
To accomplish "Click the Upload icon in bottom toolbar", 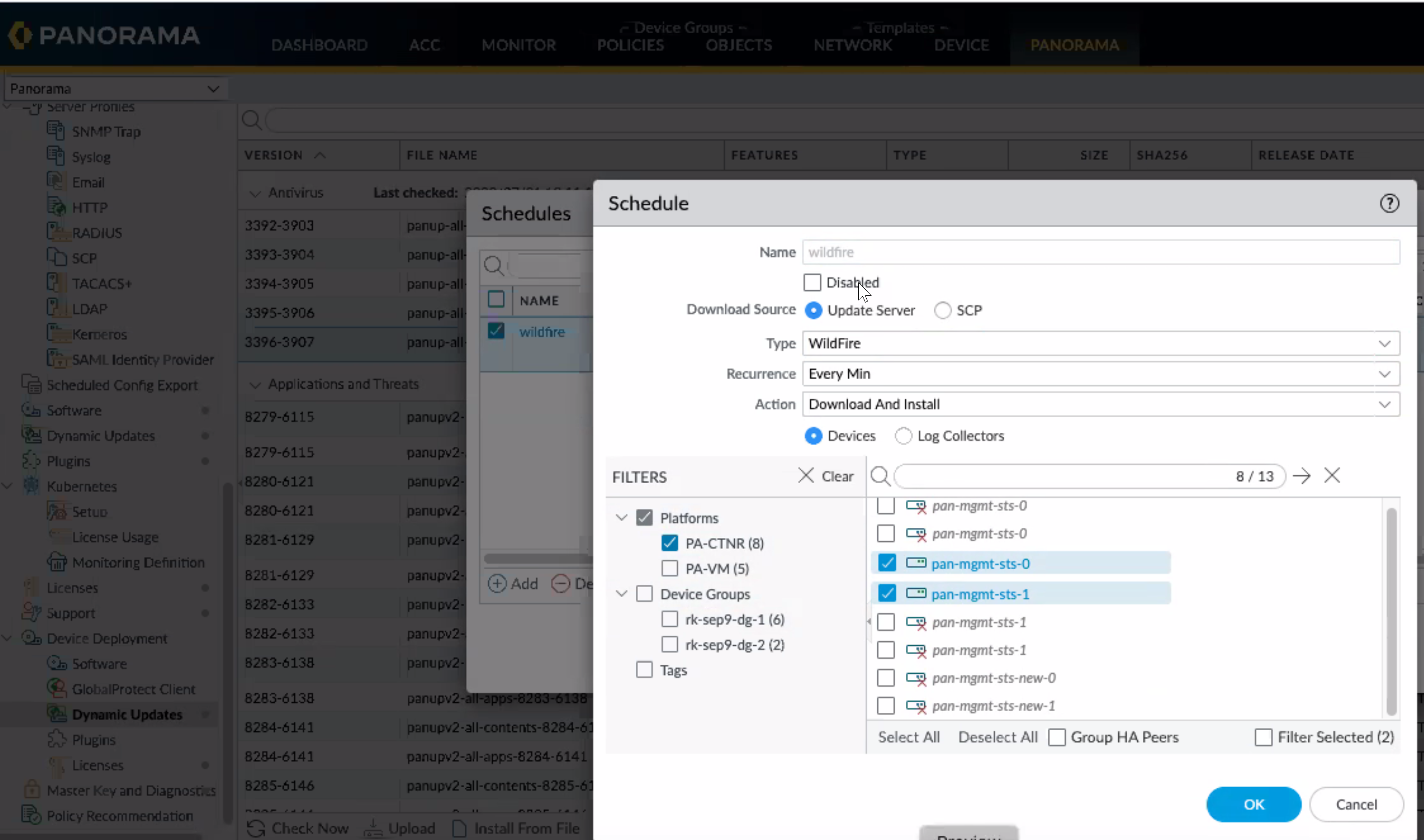I will (x=372, y=828).
